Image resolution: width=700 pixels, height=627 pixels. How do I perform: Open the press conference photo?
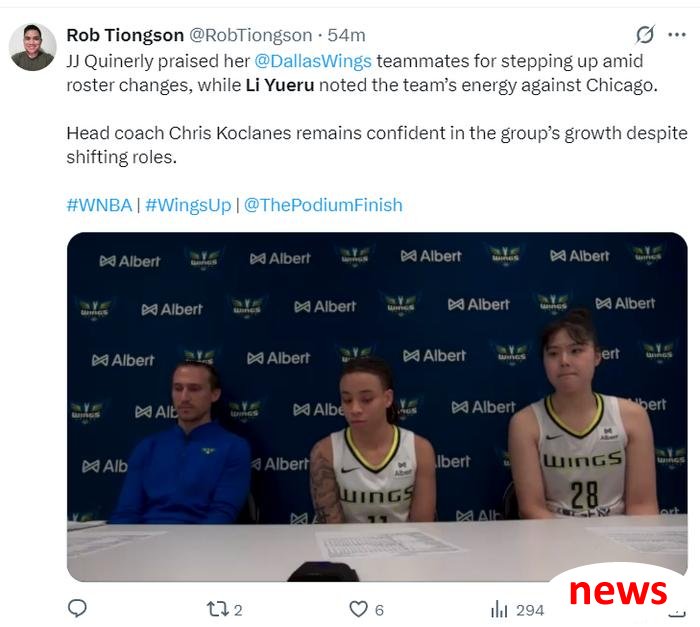click(x=377, y=407)
